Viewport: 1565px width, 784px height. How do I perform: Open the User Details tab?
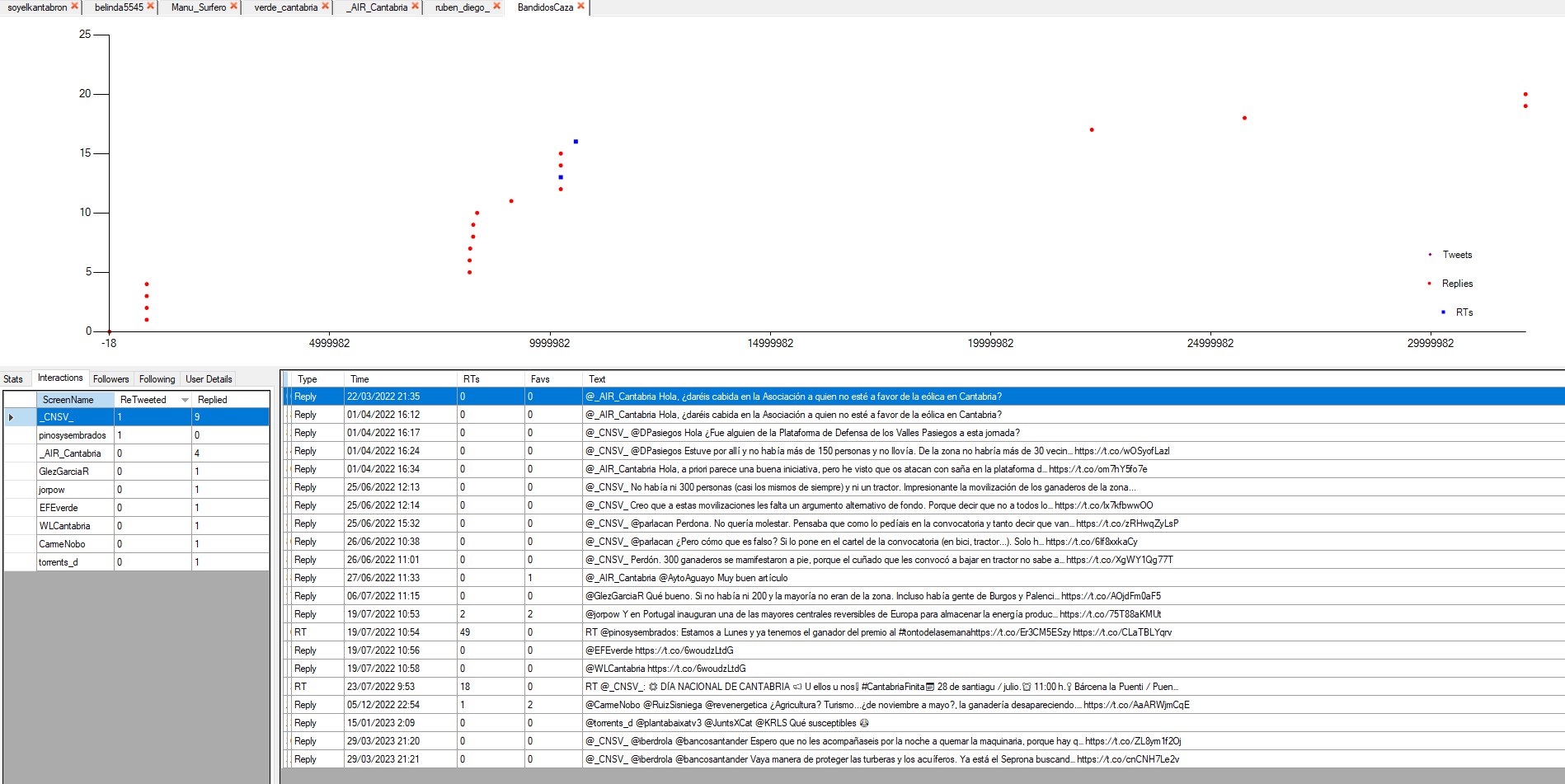[209, 379]
